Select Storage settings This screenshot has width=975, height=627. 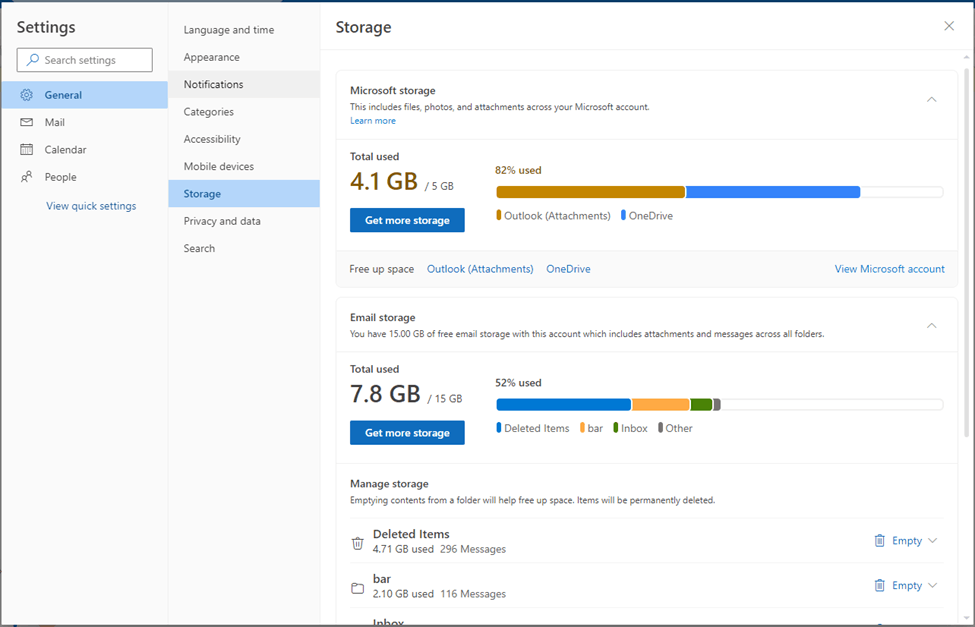click(244, 193)
